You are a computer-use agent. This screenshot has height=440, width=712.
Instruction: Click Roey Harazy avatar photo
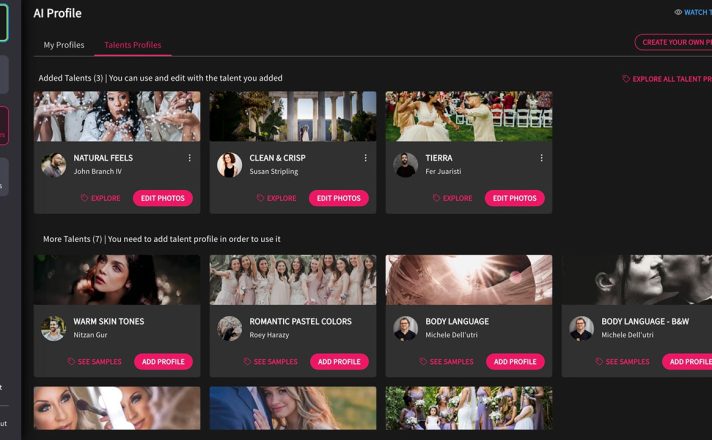229,328
